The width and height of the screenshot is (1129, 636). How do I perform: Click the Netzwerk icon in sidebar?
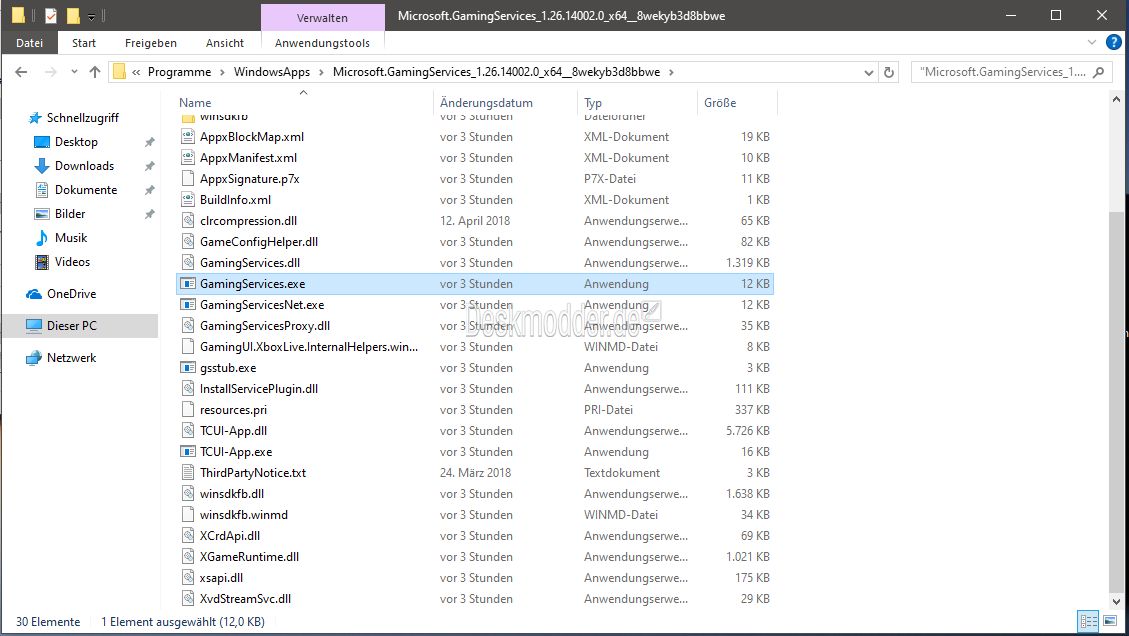point(34,358)
